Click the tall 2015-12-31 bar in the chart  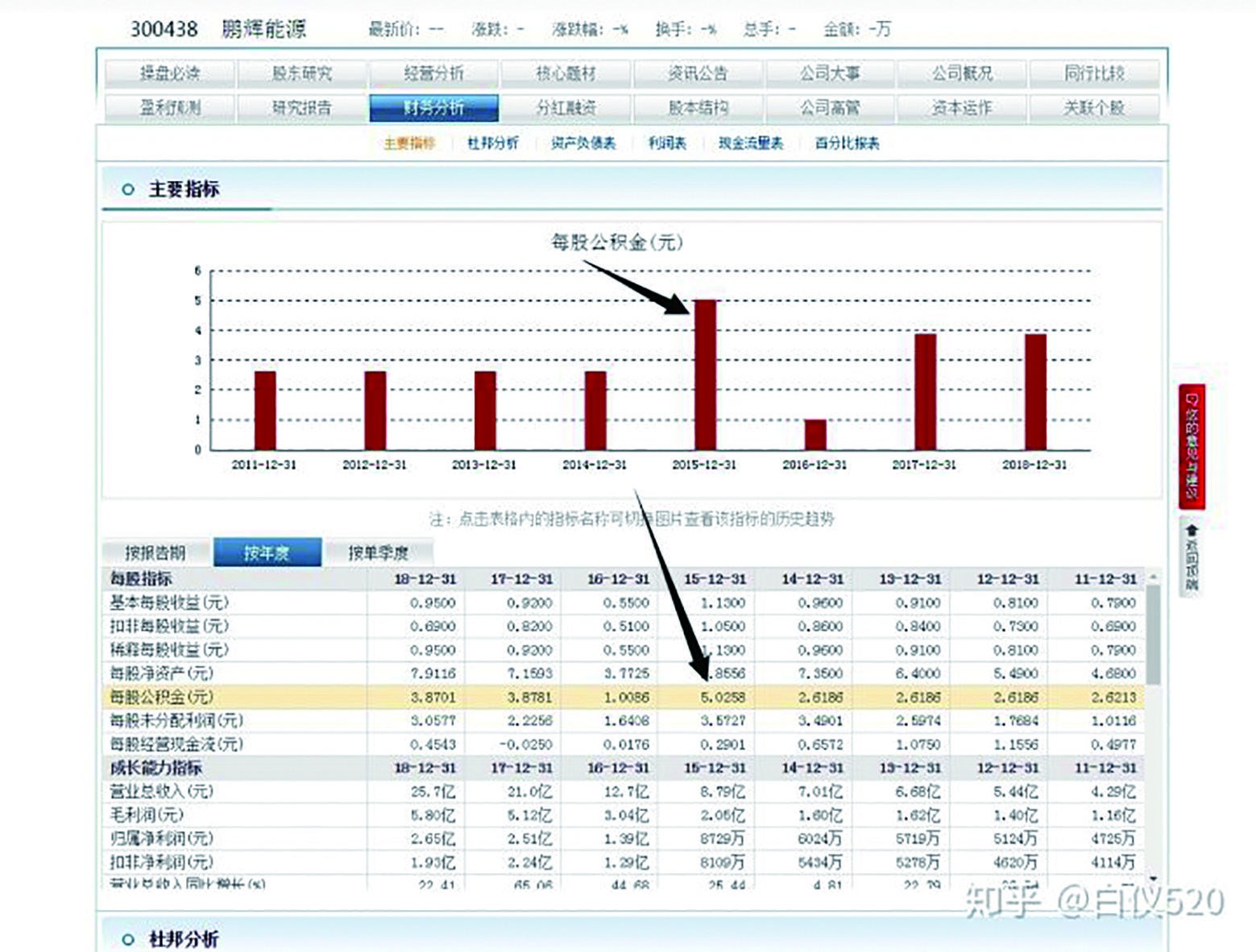click(705, 375)
